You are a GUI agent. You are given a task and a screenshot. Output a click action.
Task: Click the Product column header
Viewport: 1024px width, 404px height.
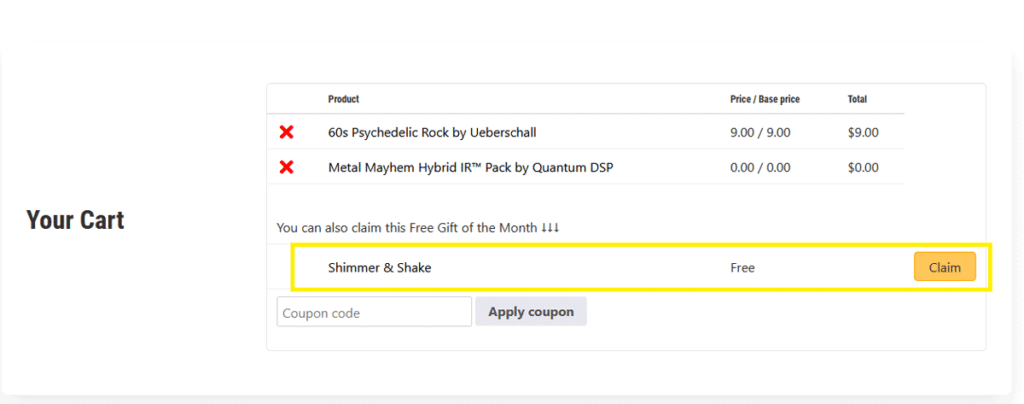(x=343, y=99)
